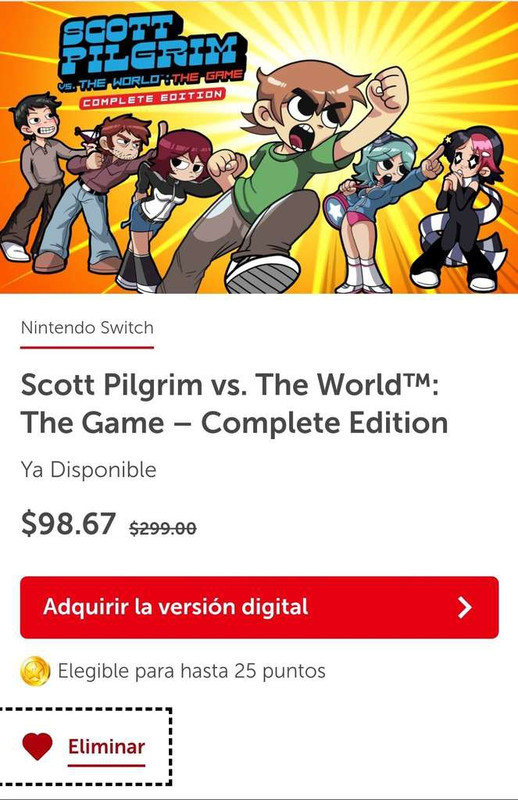This screenshot has height=800, width=518.
Task: Click the $98.67 sale price
Action: tap(68, 524)
